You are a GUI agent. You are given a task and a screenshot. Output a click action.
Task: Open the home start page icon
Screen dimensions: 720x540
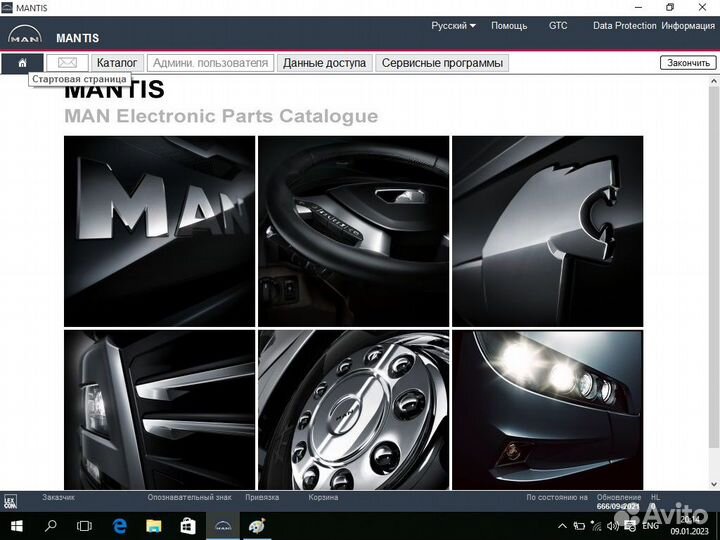pos(22,63)
